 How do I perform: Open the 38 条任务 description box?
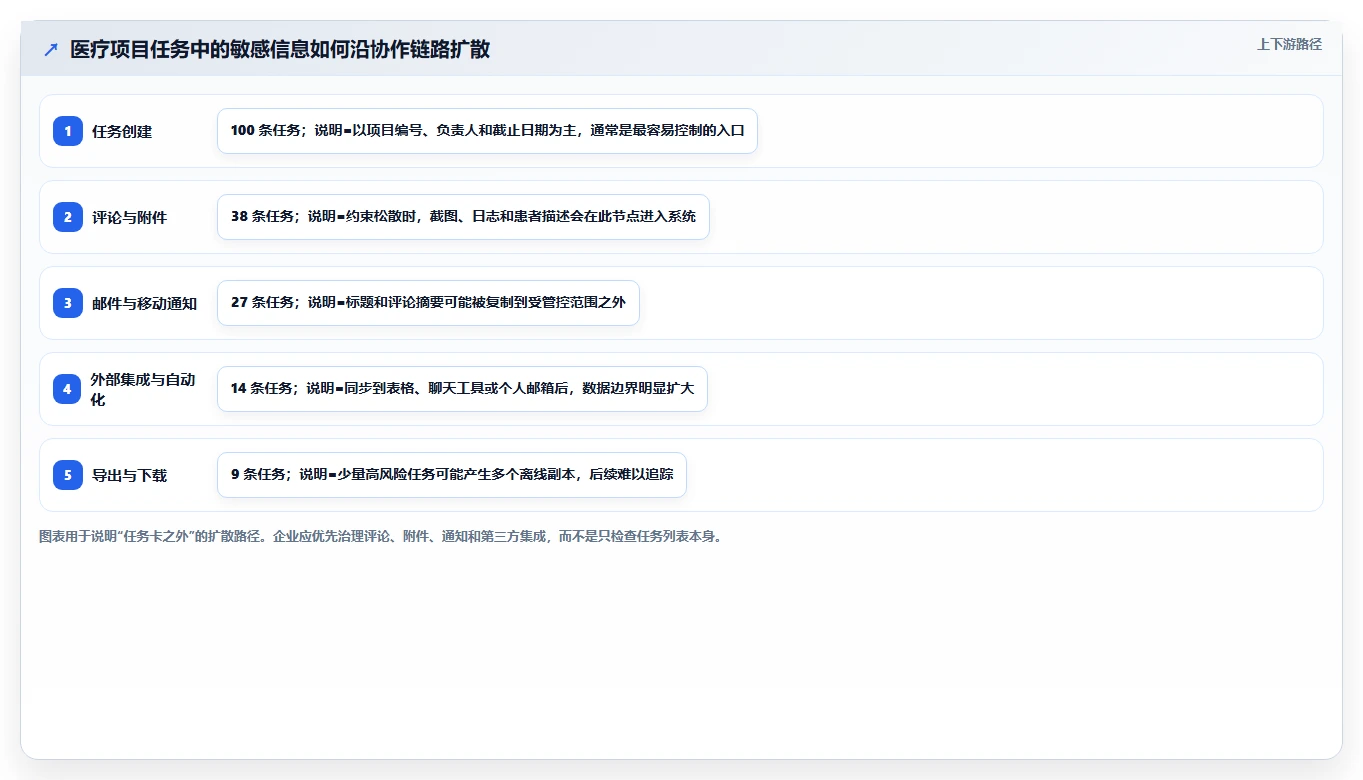coord(463,217)
